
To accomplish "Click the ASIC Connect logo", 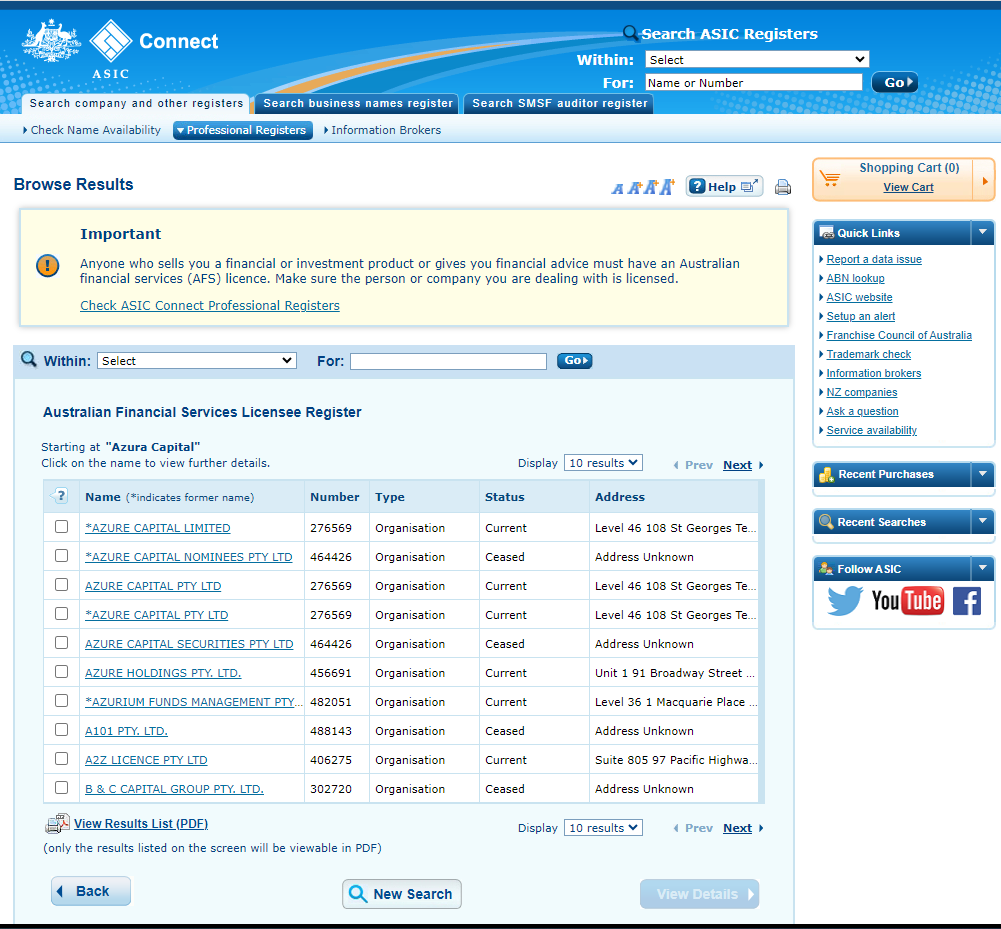I will (120, 49).
